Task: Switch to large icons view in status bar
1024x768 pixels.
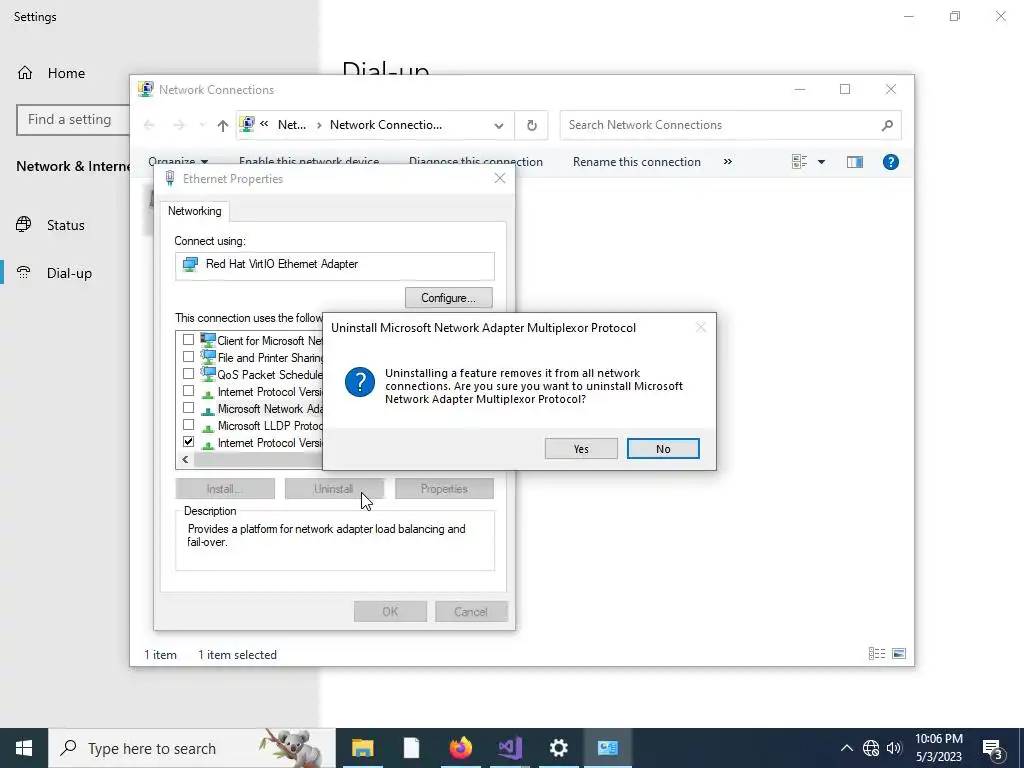Action: click(x=899, y=654)
